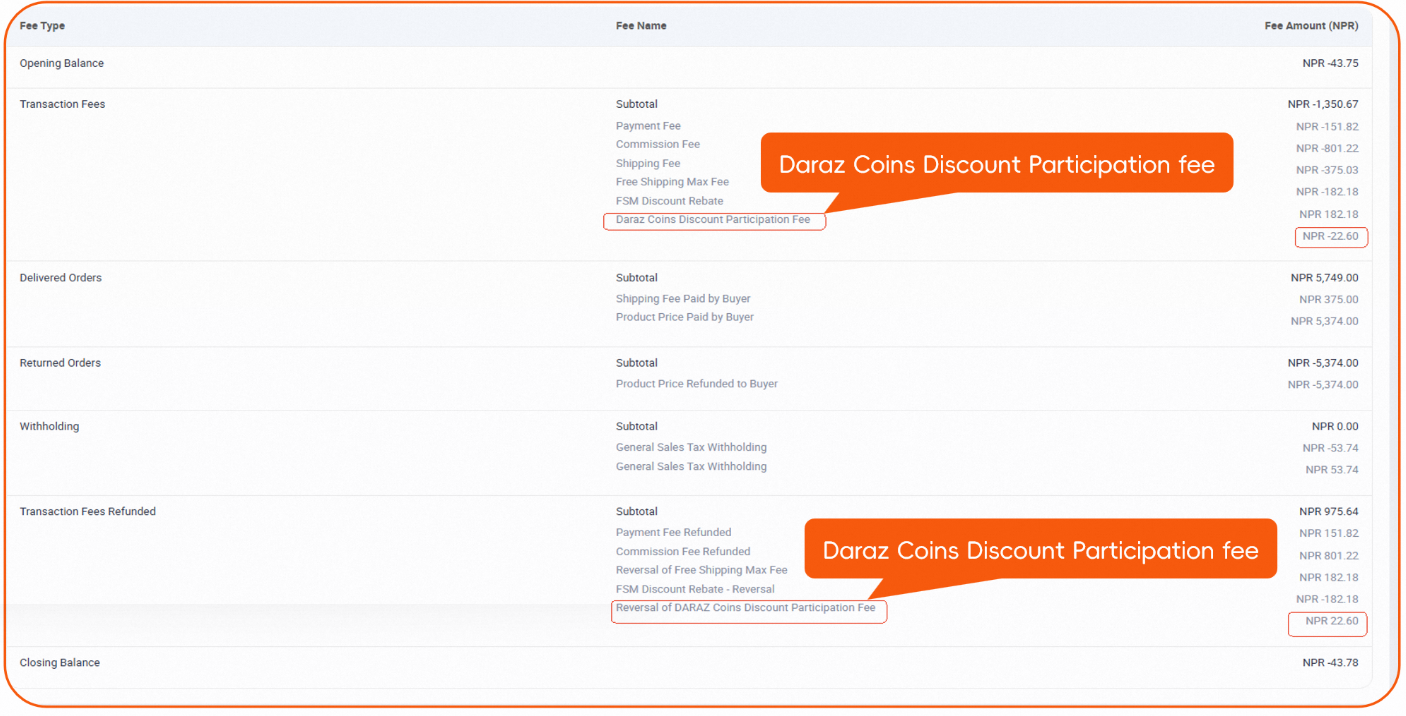Click the Fee Type column header
The width and height of the screenshot is (1406, 716).
point(42,26)
